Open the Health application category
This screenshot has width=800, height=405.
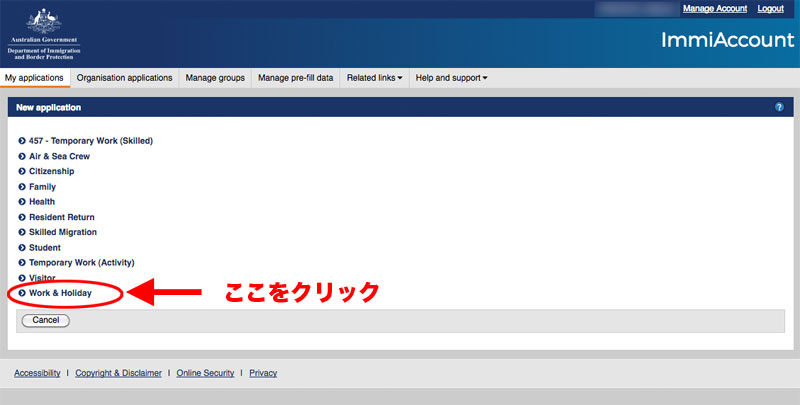(x=42, y=201)
